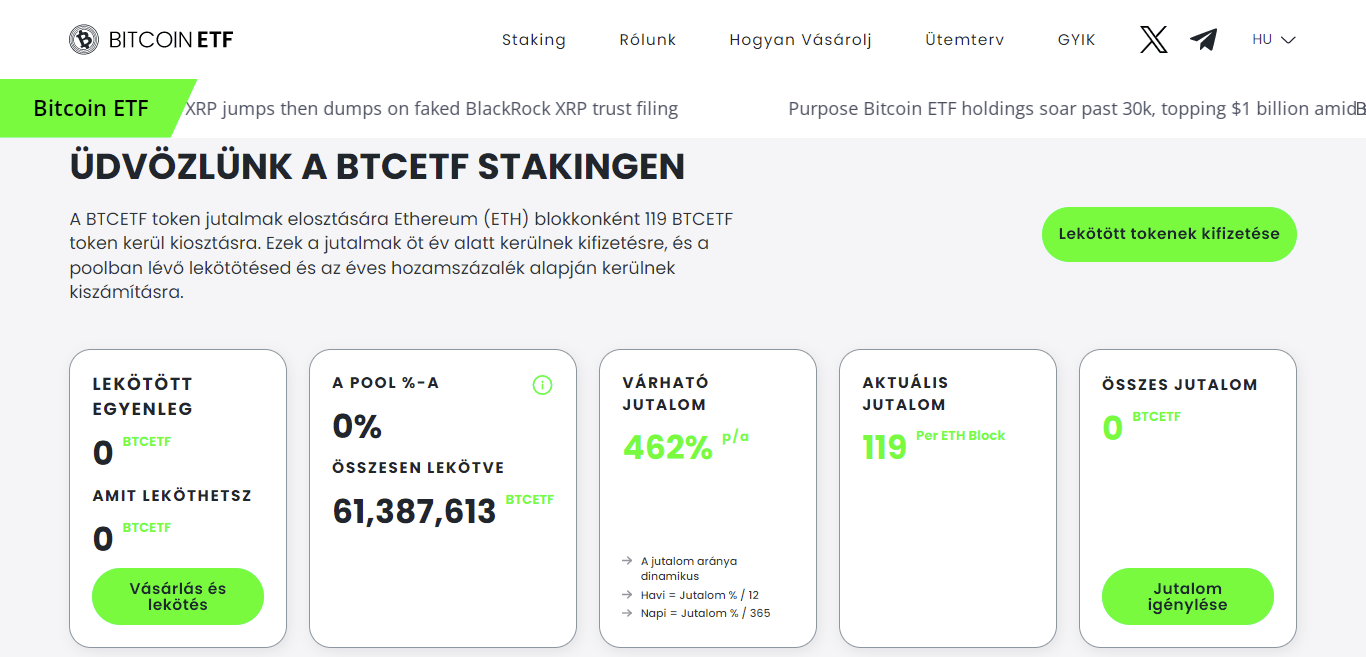The image size is (1366, 657).
Task: Click the Napi = Jutalom % / 365 note
Action: 706,613
